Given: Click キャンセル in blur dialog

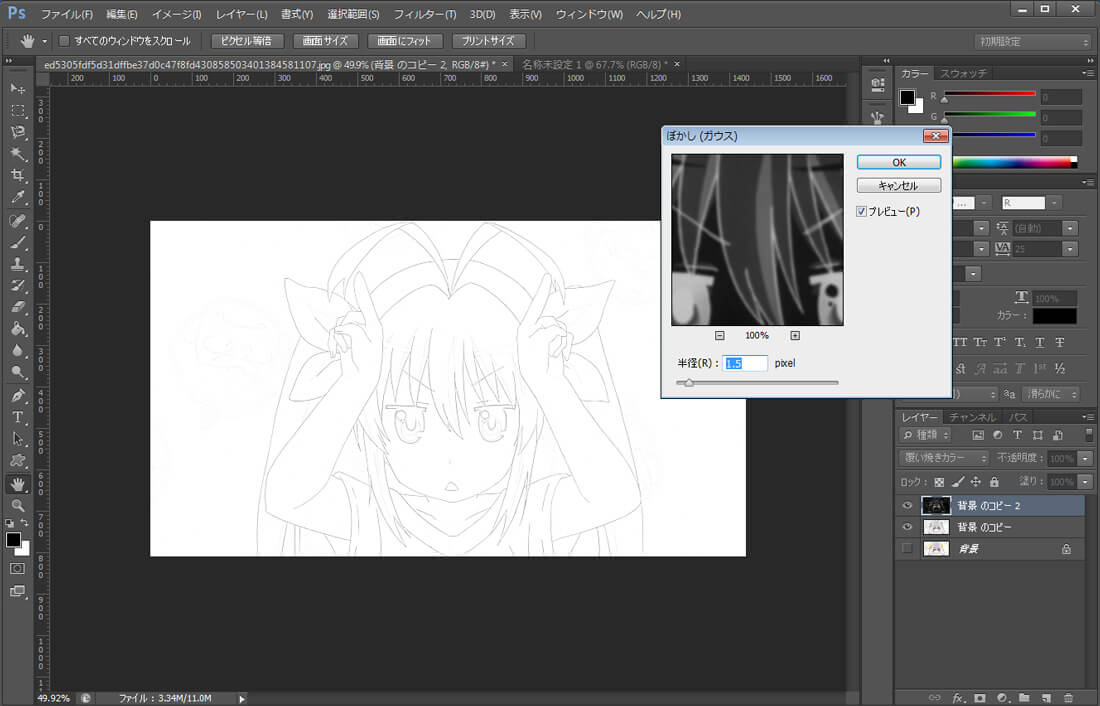Looking at the screenshot, I should tap(899, 186).
